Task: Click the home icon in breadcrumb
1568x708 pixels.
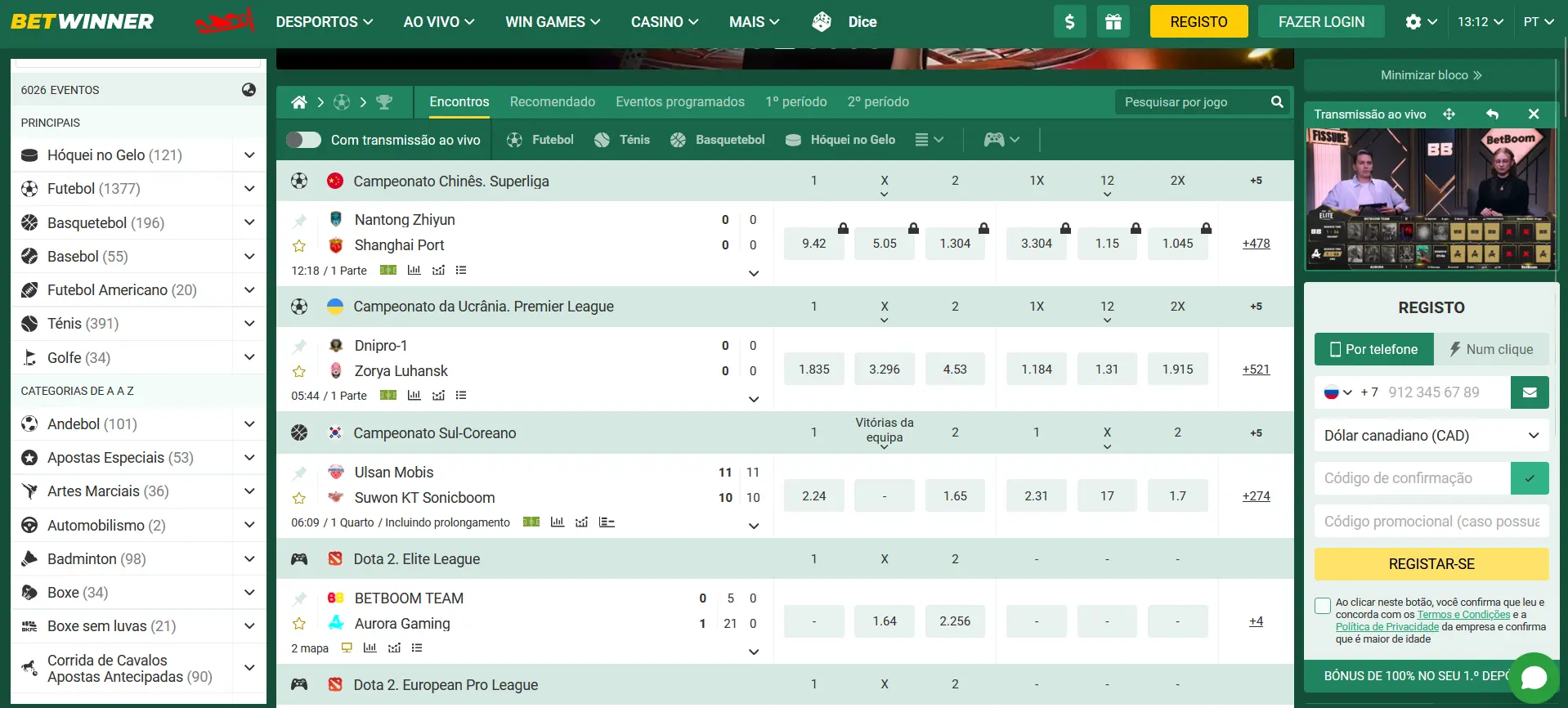Action: [299, 102]
